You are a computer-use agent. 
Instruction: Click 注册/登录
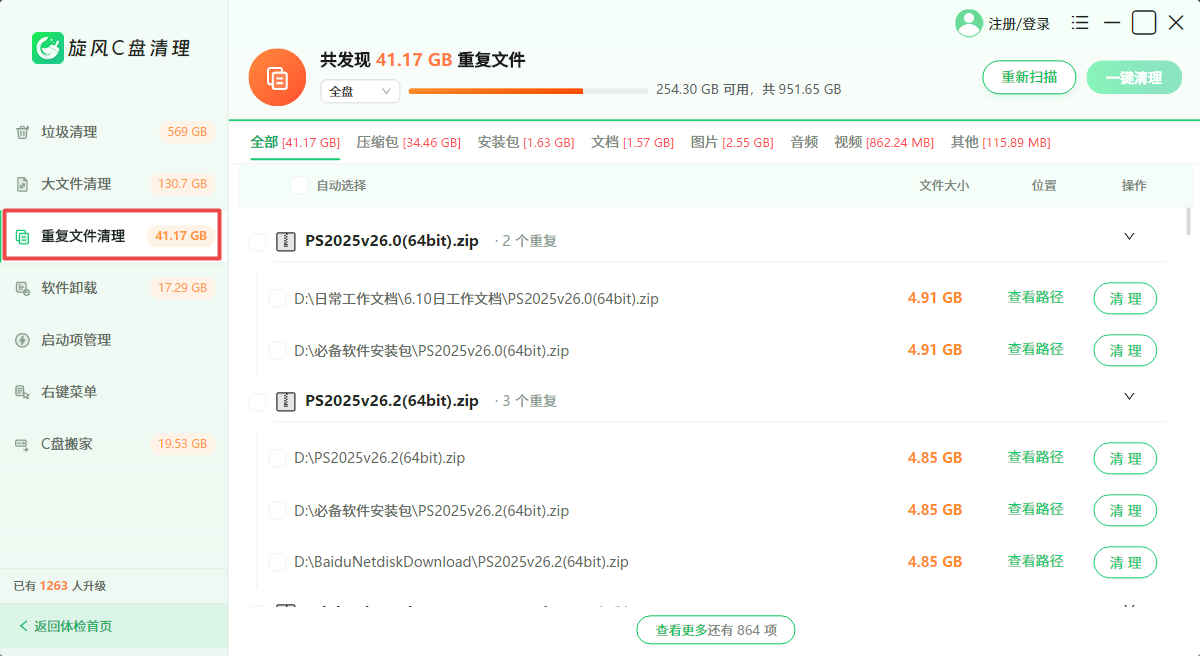(x=1019, y=24)
